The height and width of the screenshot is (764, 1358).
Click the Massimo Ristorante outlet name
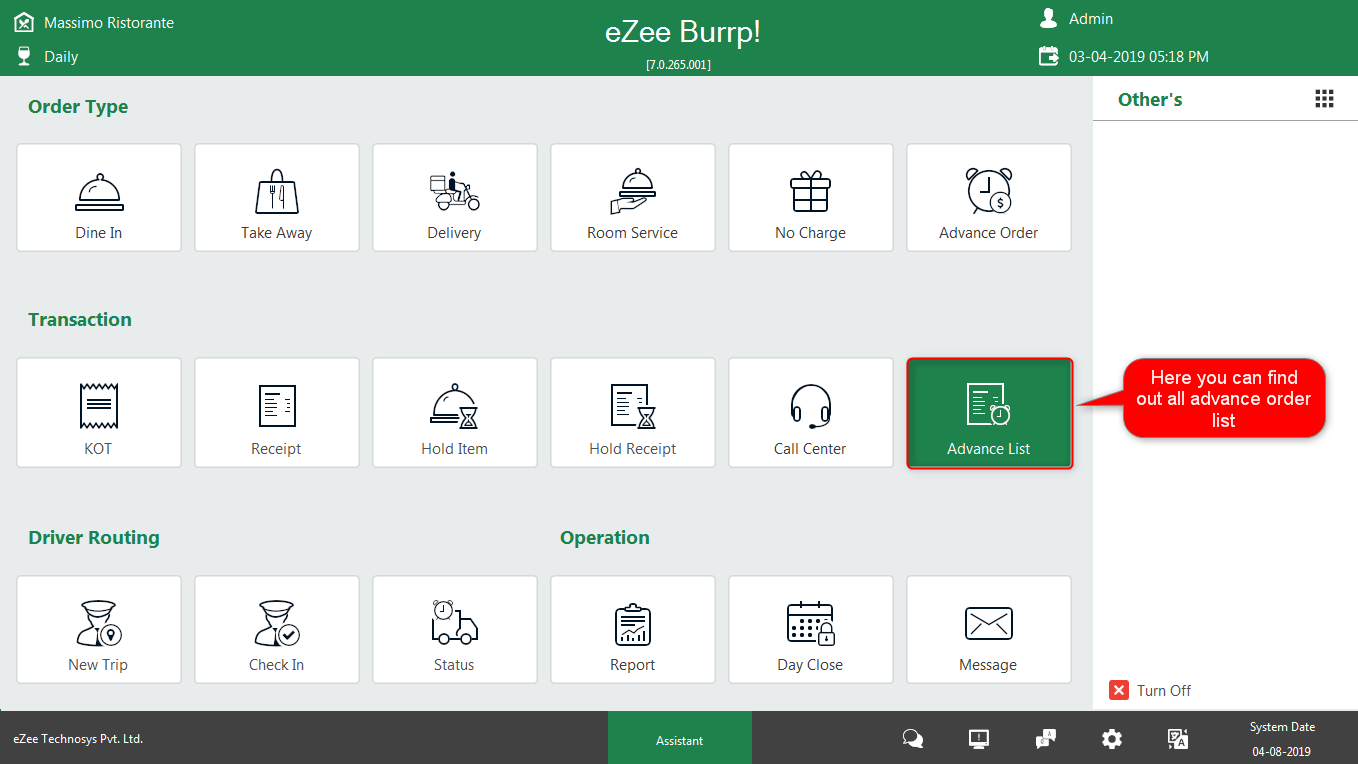click(109, 22)
